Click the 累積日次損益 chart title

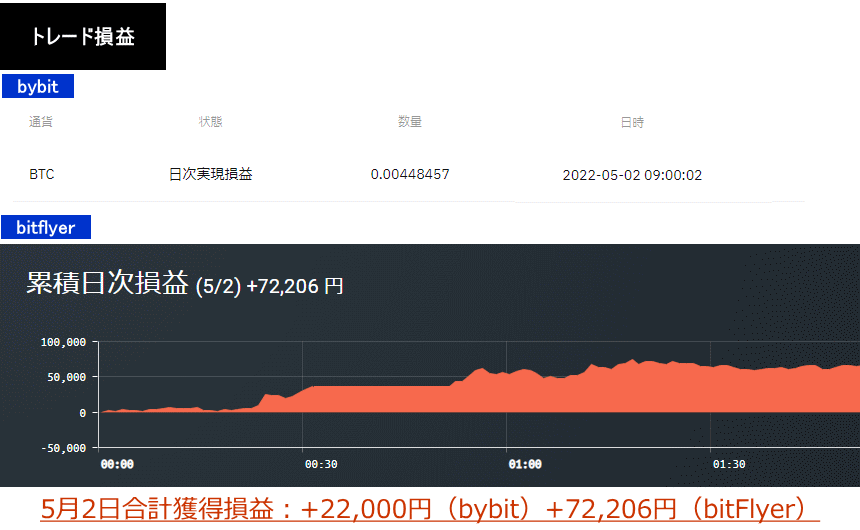107,284
